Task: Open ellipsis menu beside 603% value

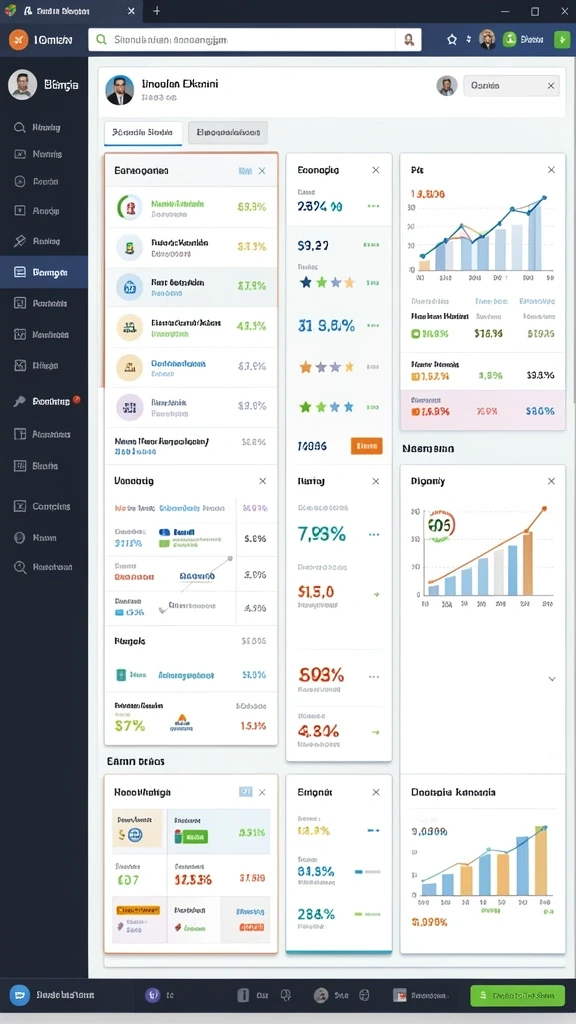Action: point(374,677)
